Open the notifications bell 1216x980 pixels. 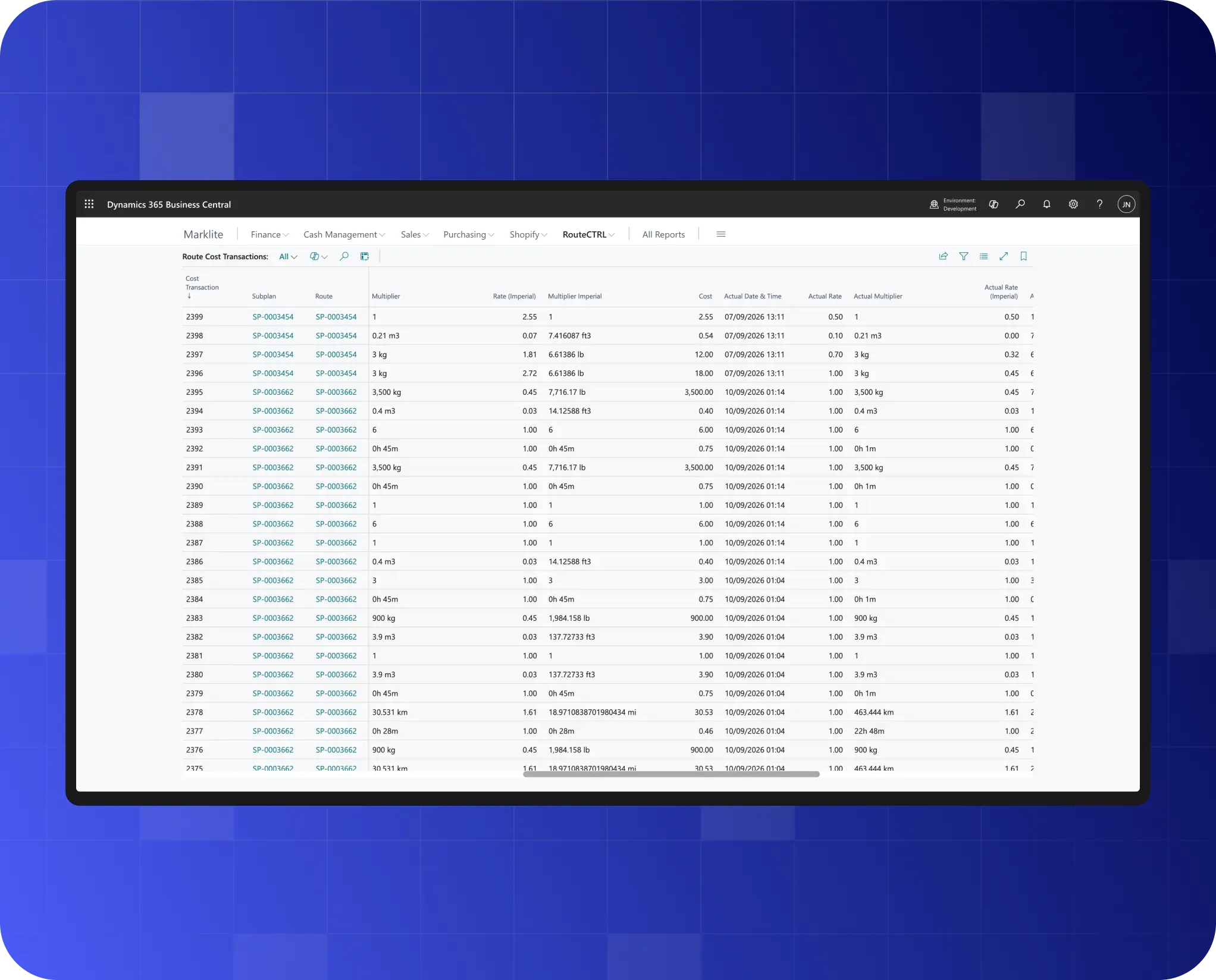(x=1046, y=204)
